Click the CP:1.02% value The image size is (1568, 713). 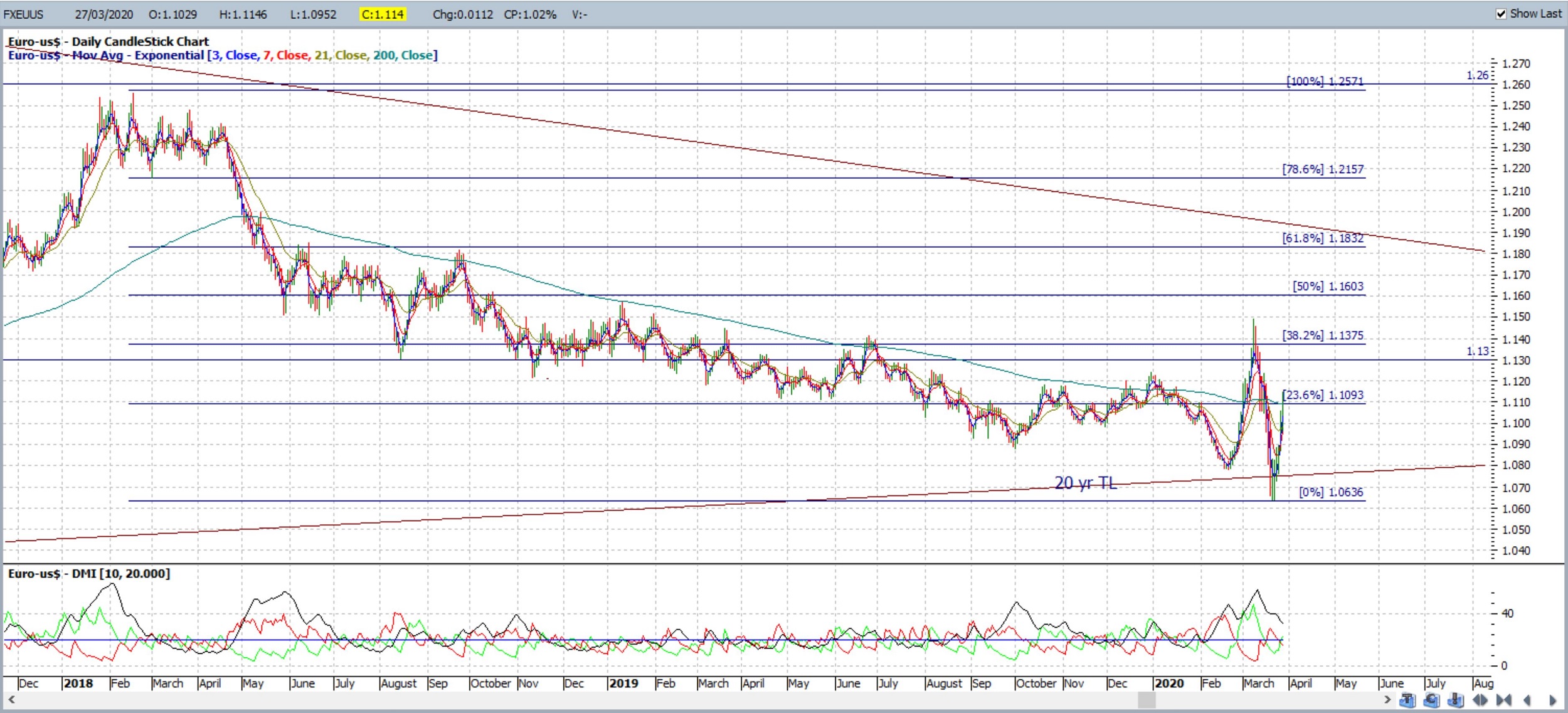[530, 14]
